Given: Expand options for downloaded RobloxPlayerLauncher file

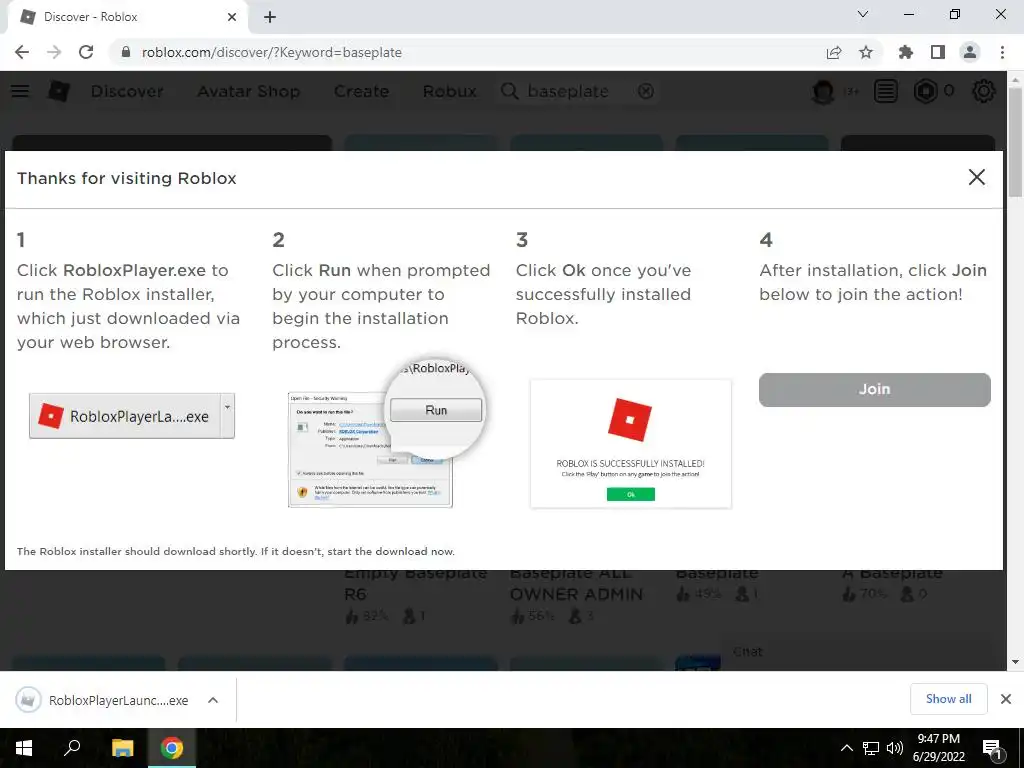Looking at the screenshot, I should coord(212,700).
